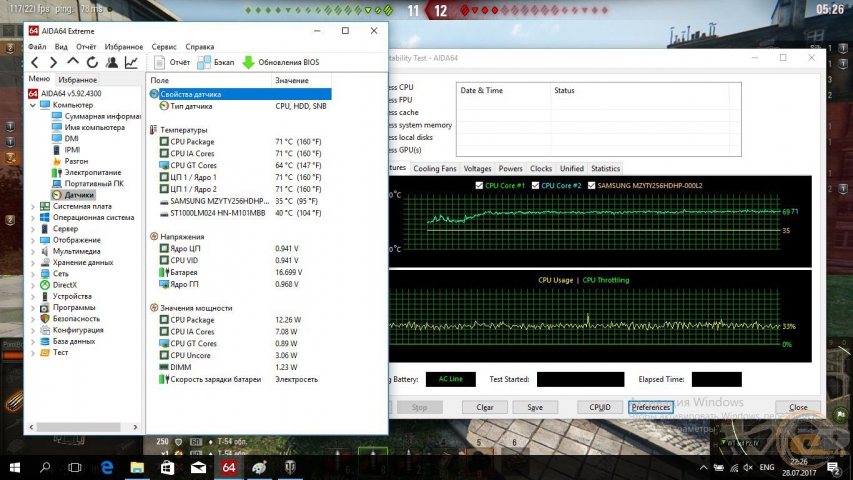Open File Explorer from the taskbar

pos(137,467)
